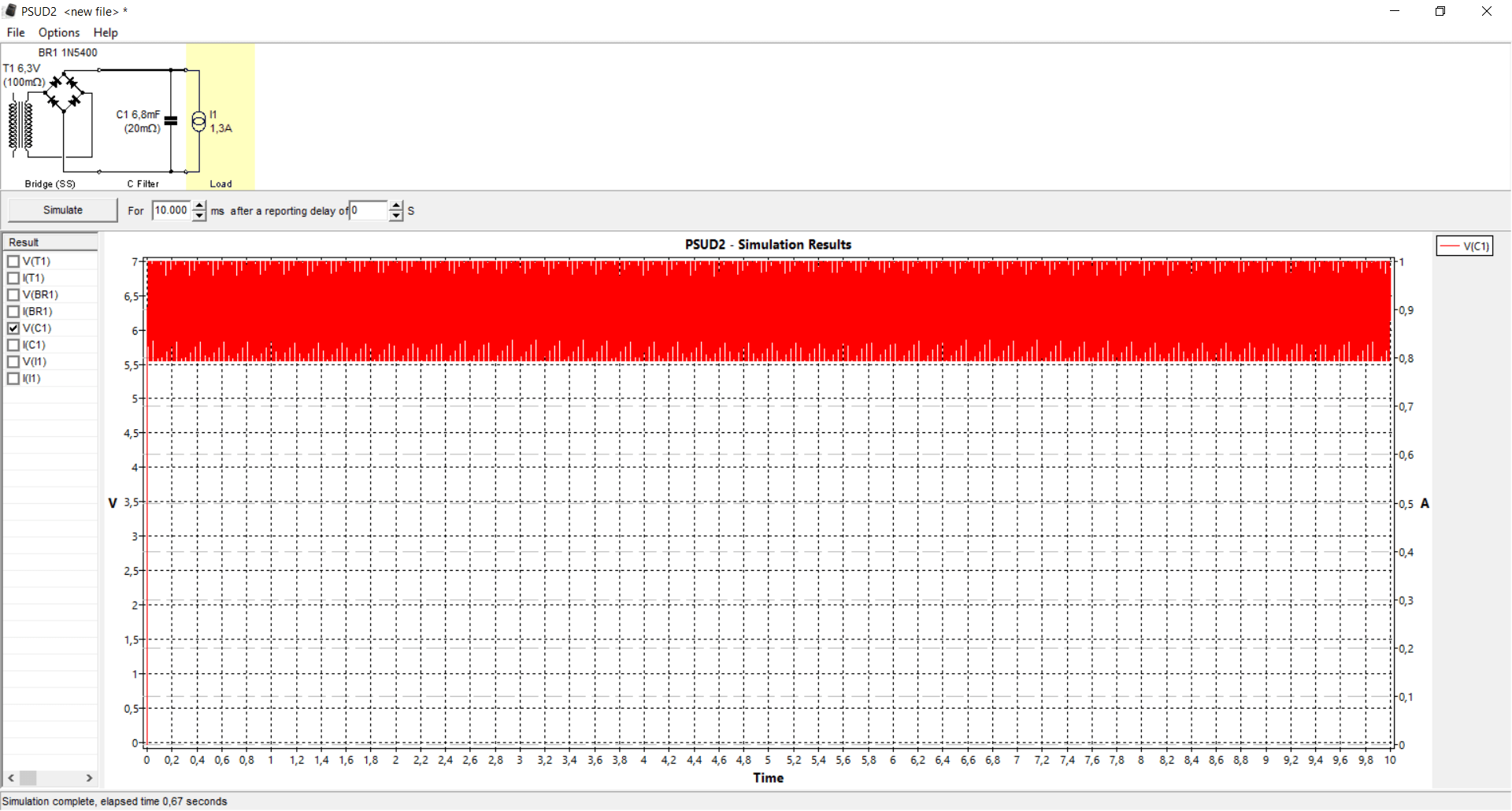1512x811 pixels.
Task: Click the T1 transformer symbol in schematic
Action: tap(20, 126)
